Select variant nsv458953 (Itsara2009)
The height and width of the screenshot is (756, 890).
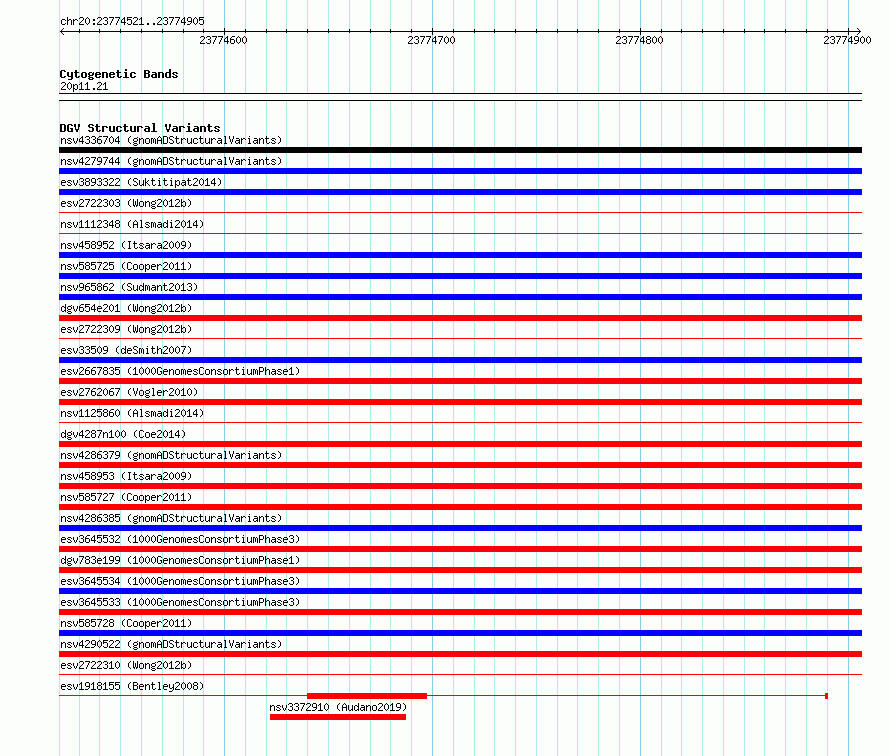(126, 476)
